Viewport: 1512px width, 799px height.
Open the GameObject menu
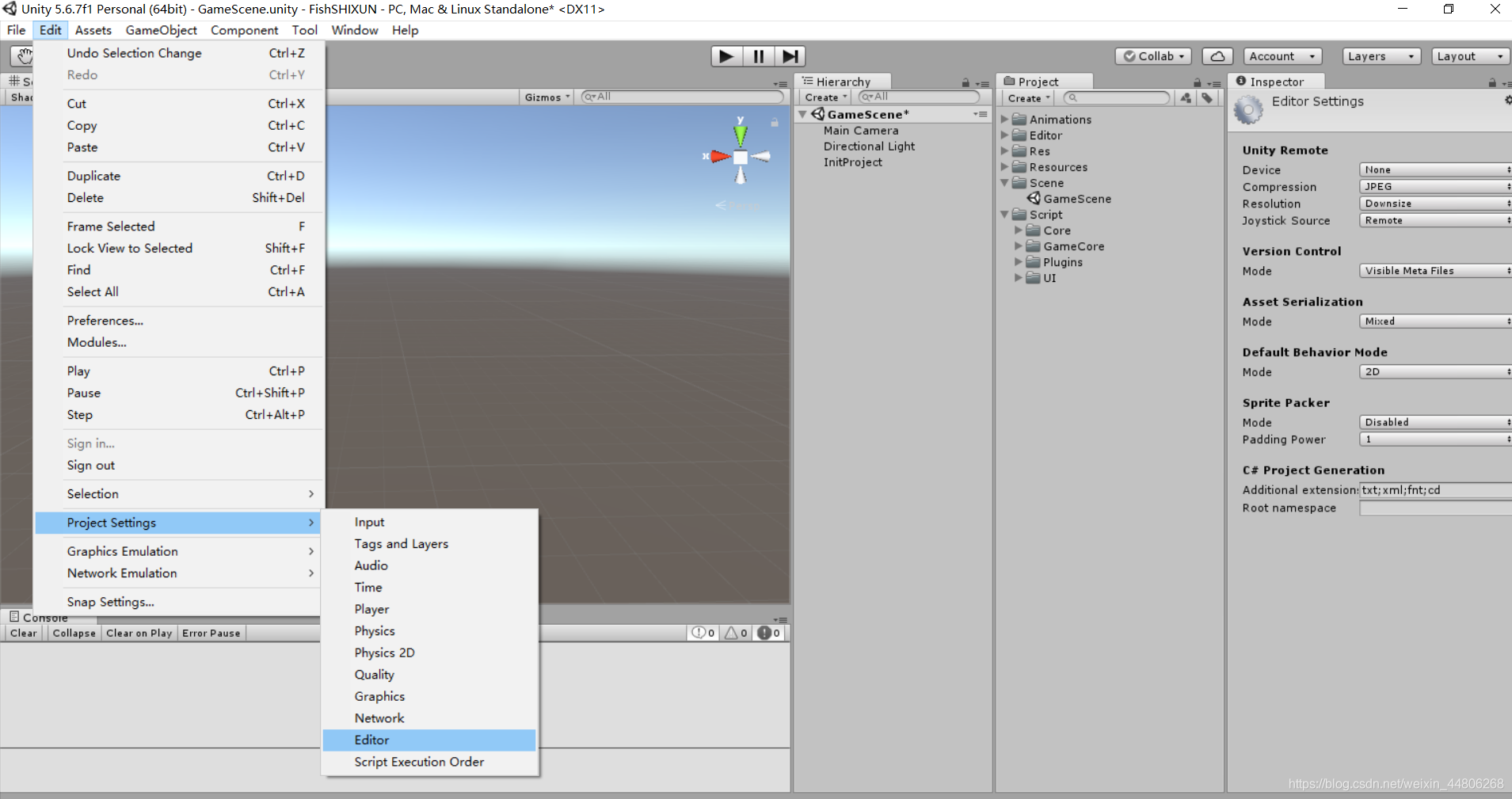[162, 30]
